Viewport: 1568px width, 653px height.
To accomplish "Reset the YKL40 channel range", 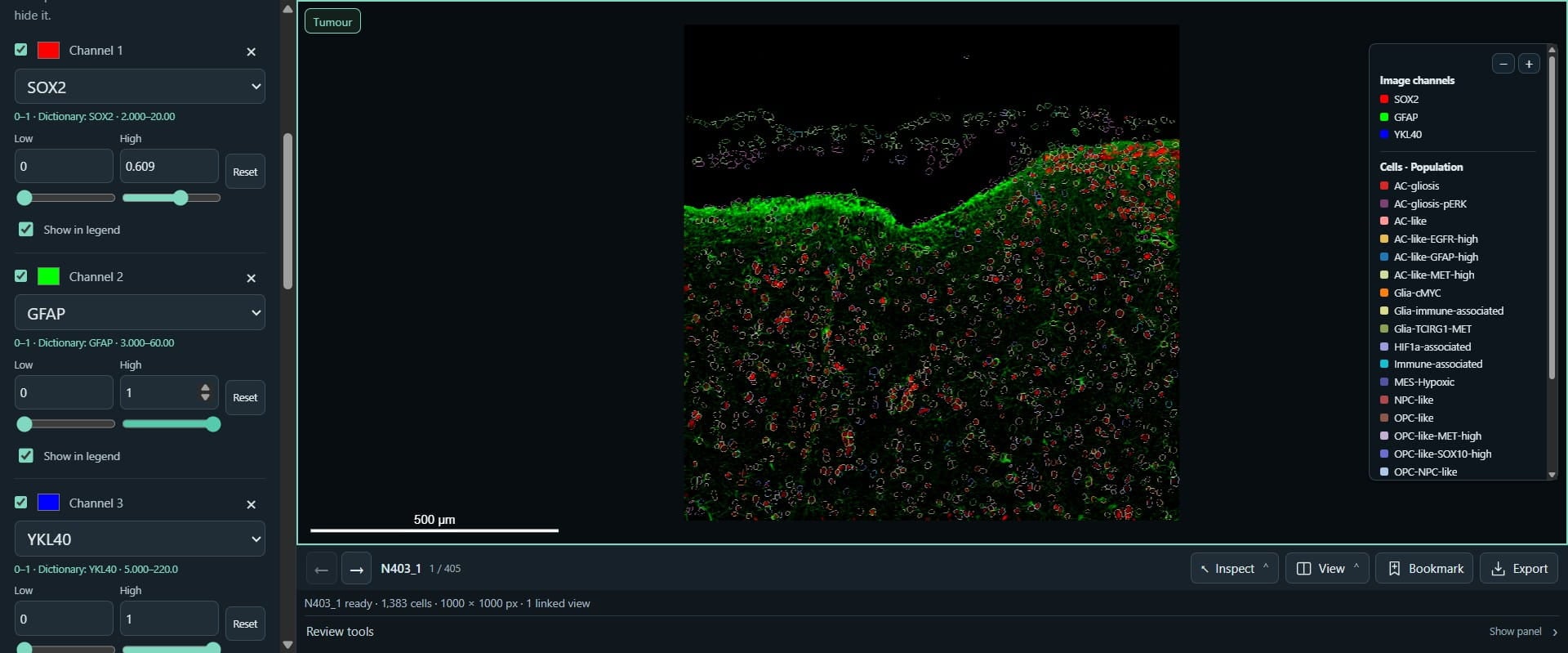I will pos(245,624).
